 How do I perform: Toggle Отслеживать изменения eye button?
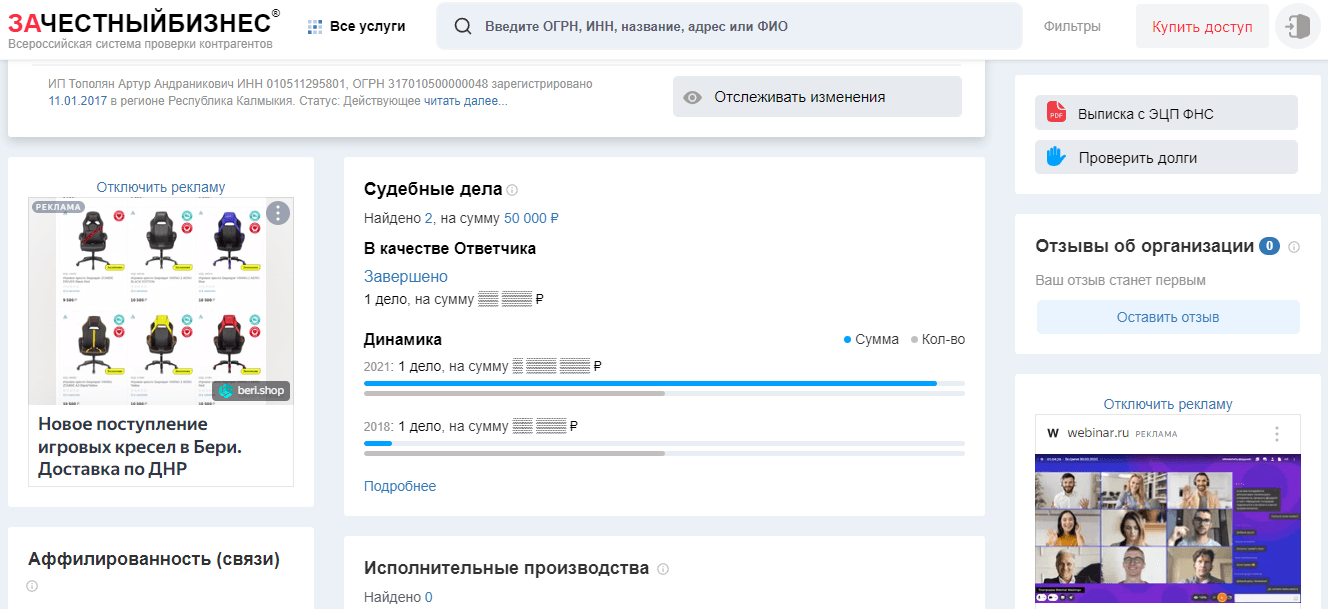816,97
